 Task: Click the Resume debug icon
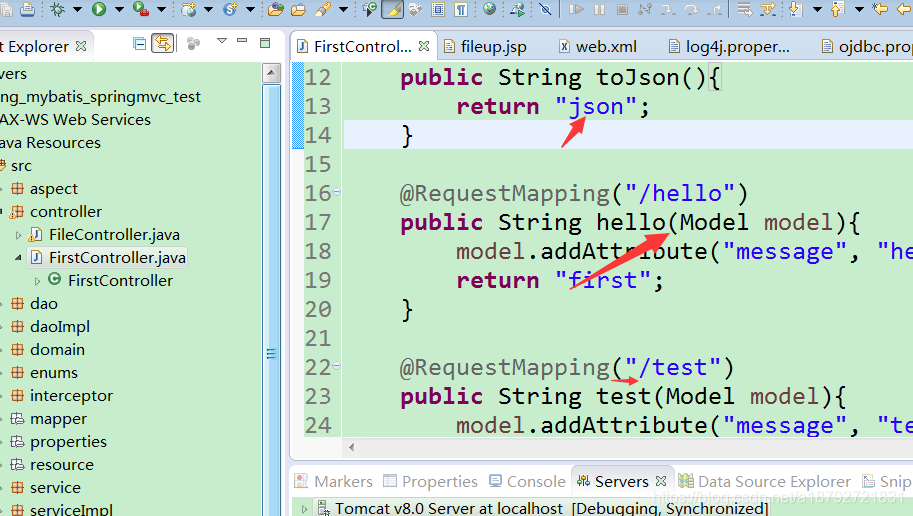coord(576,9)
